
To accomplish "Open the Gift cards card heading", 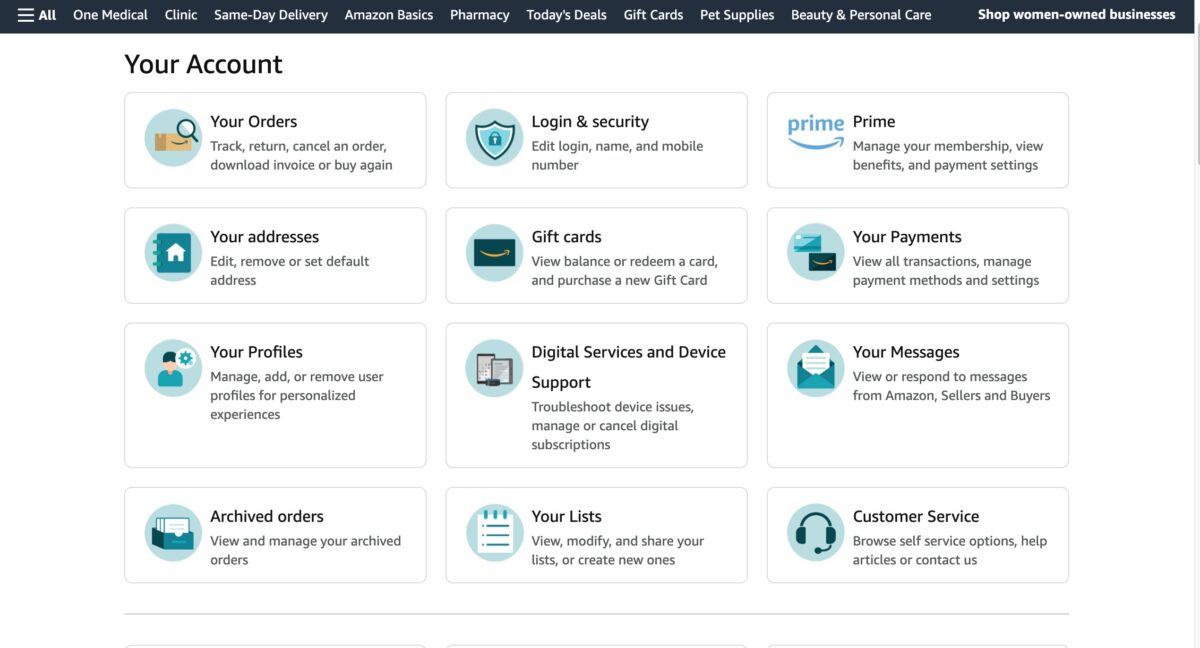I will pyautogui.click(x=567, y=236).
